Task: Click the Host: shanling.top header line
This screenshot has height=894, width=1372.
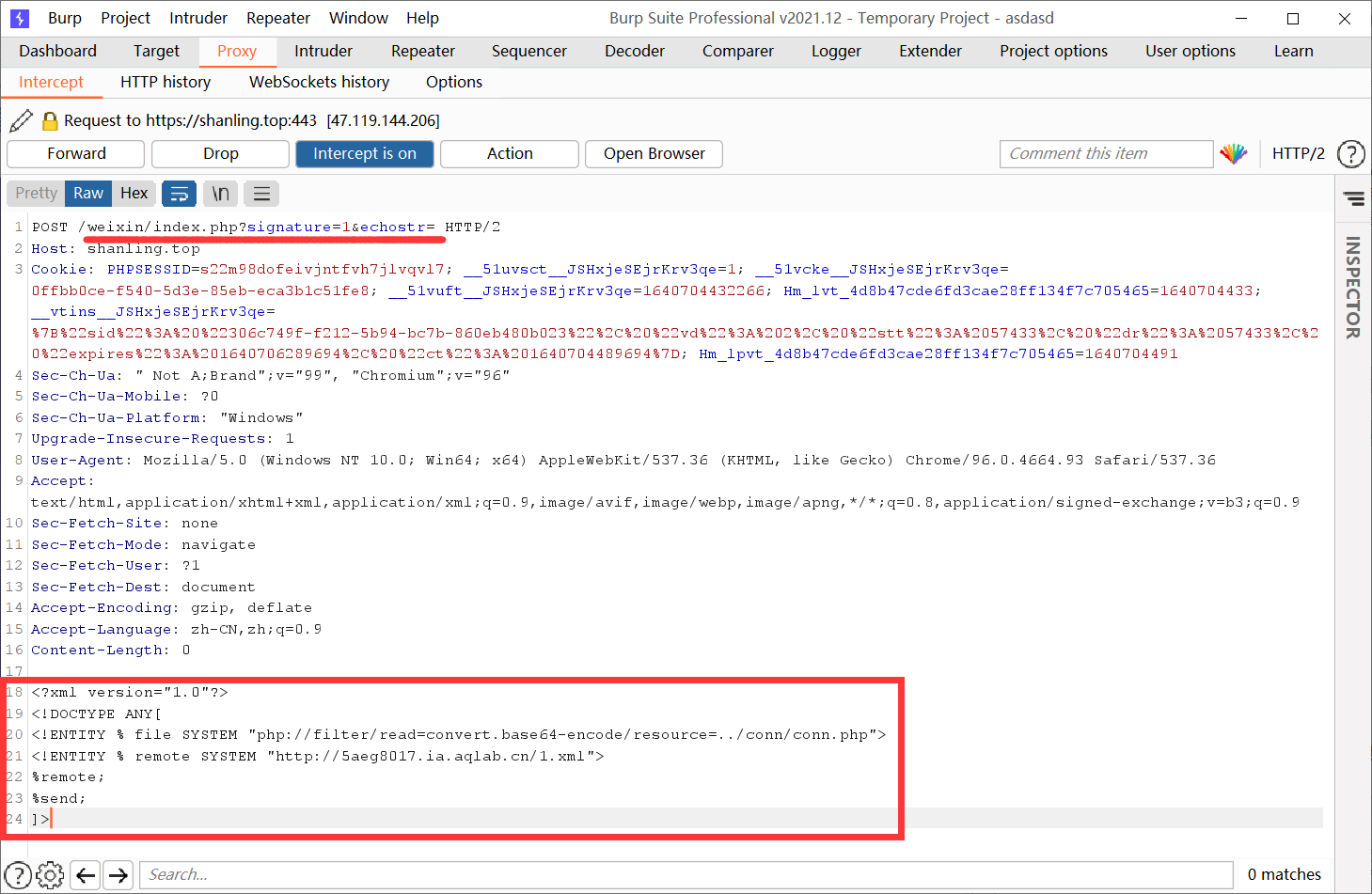Action: 116,248
